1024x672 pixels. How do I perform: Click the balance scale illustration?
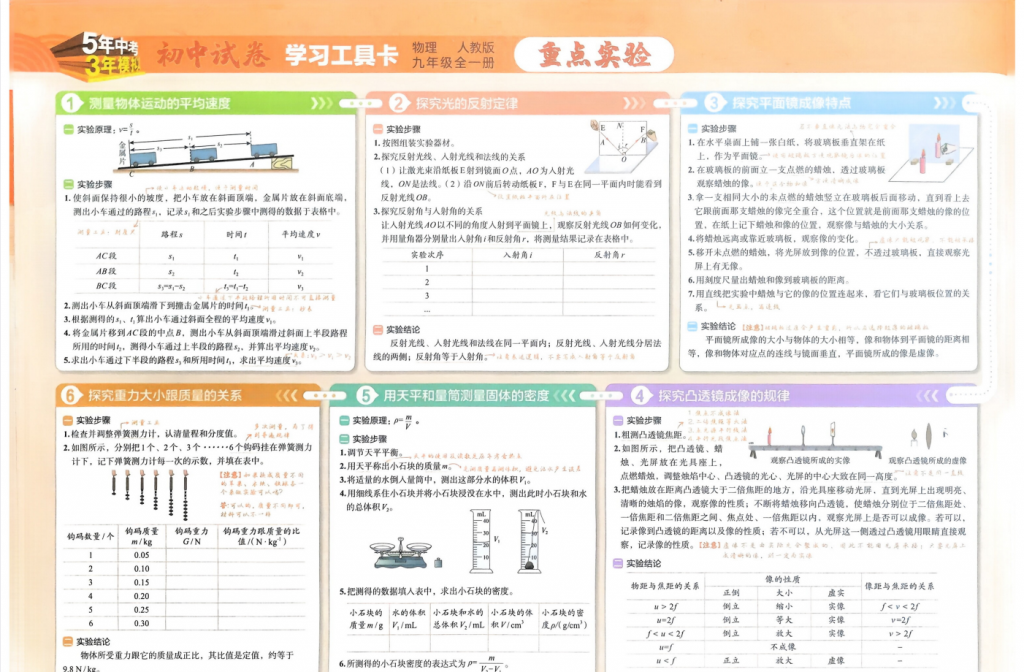pyautogui.click(x=400, y=554)
